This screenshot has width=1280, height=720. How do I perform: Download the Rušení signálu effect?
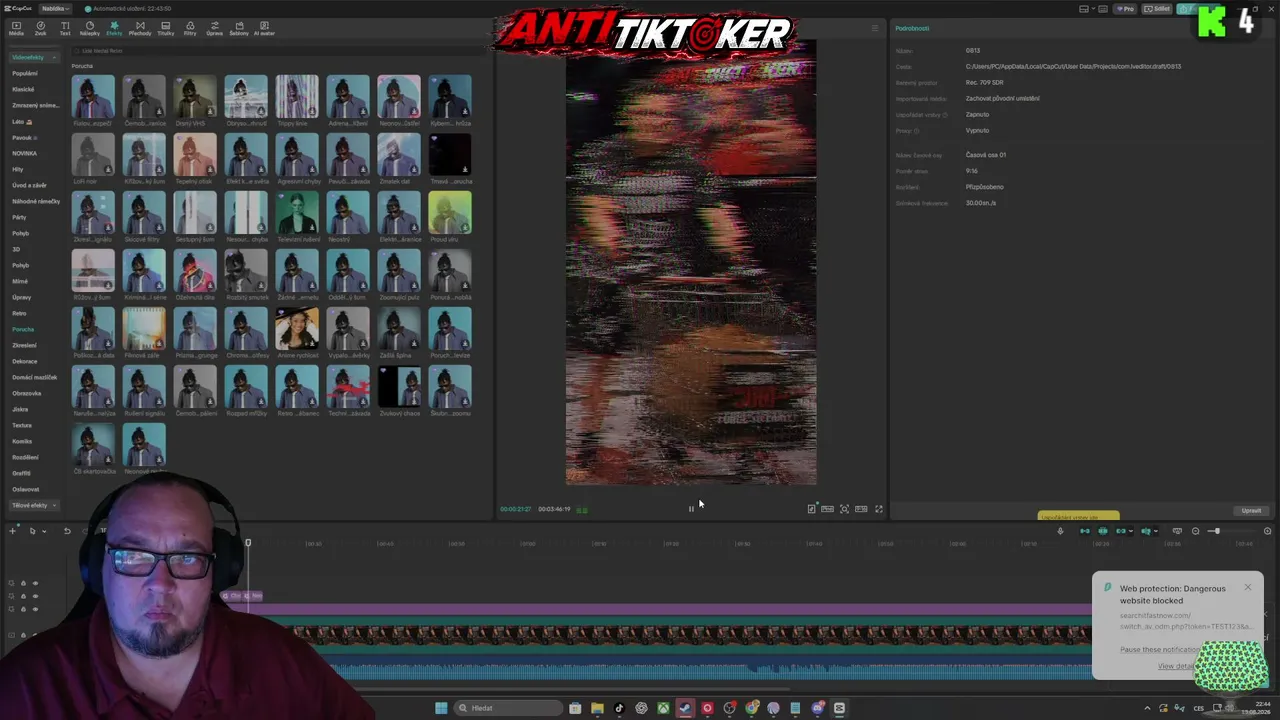(x=158, y=402)
